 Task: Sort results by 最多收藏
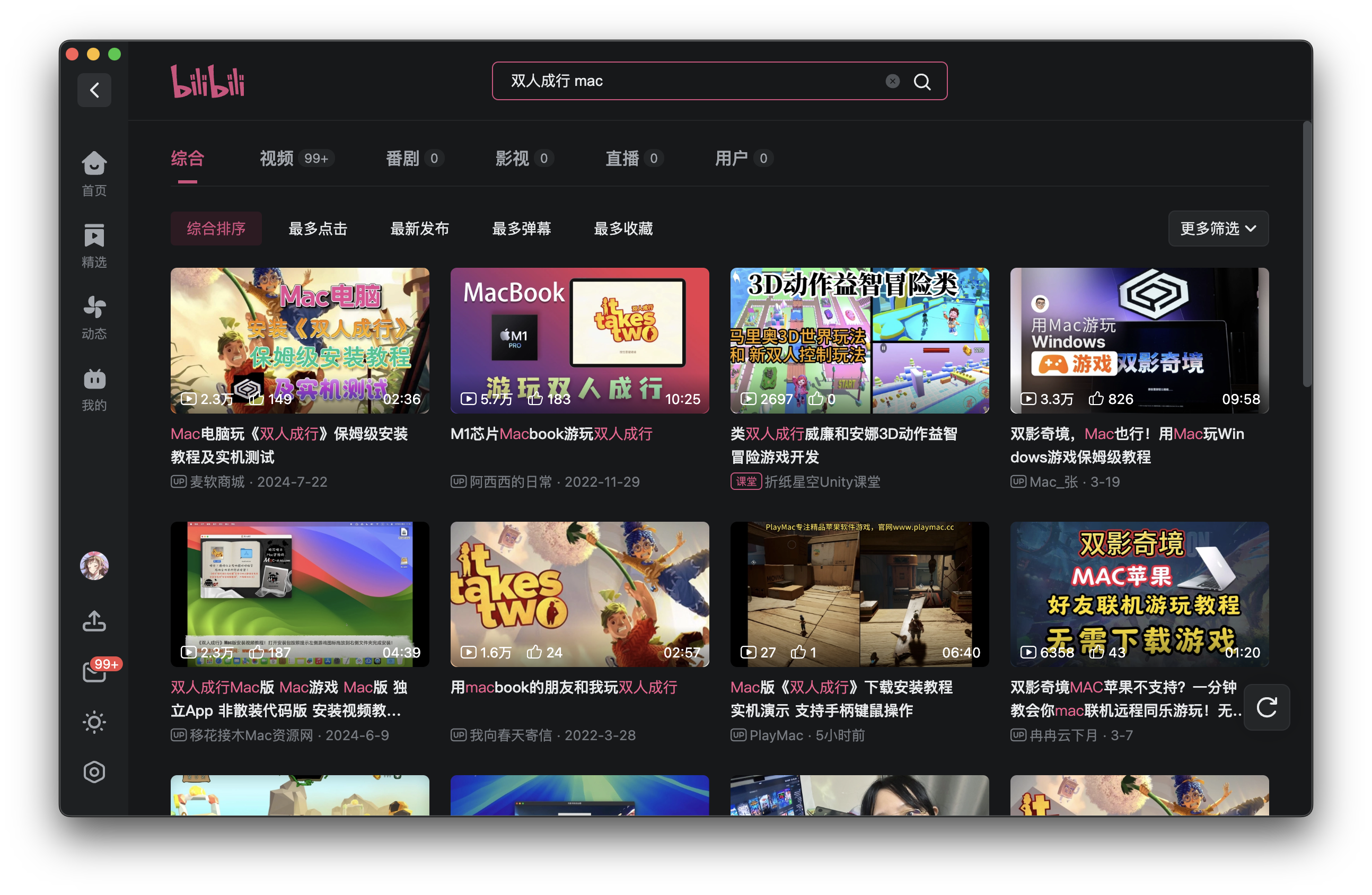(623, 229)
